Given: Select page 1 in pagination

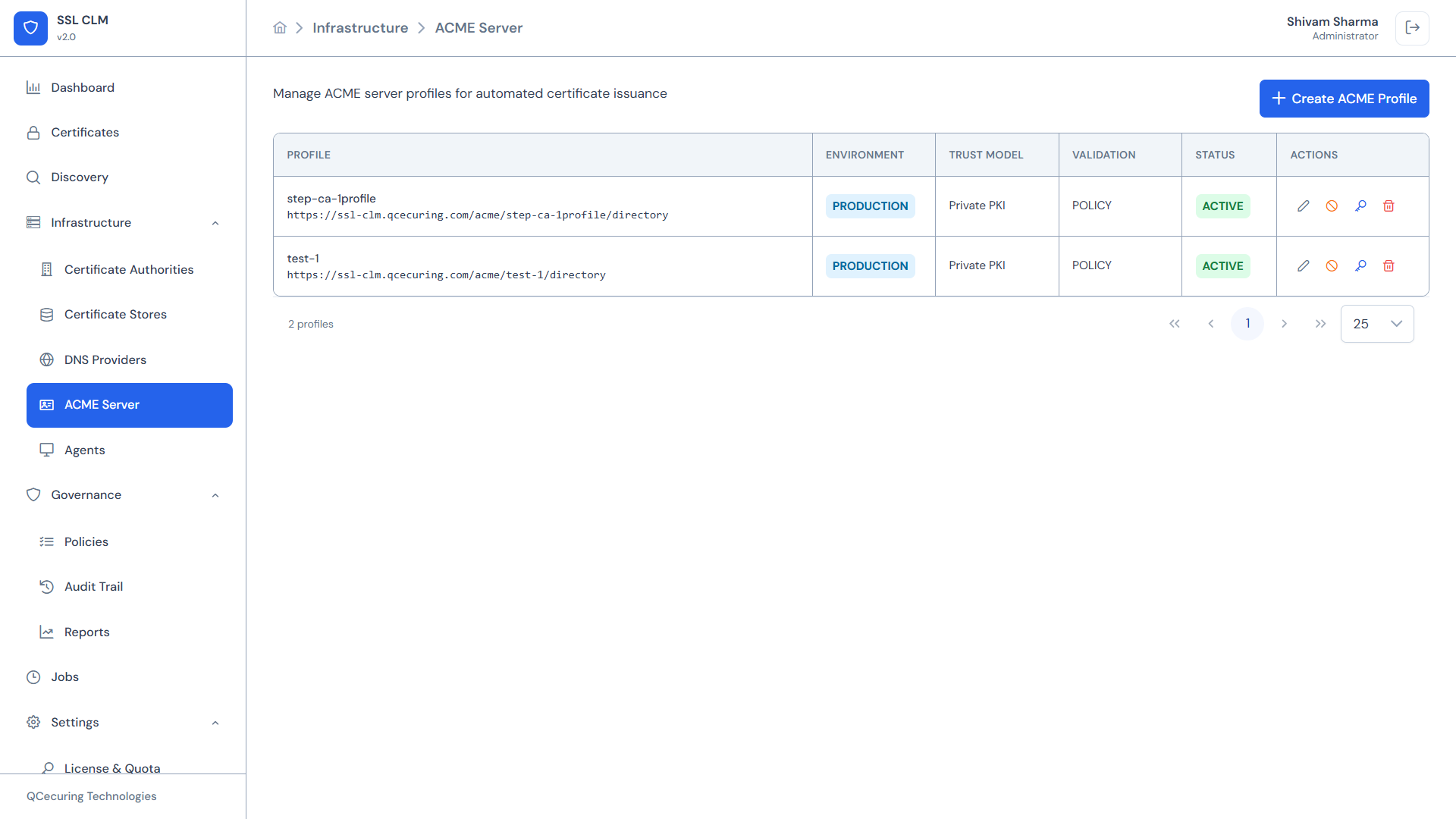Looking at the screenshot, I should point(1247,324).
